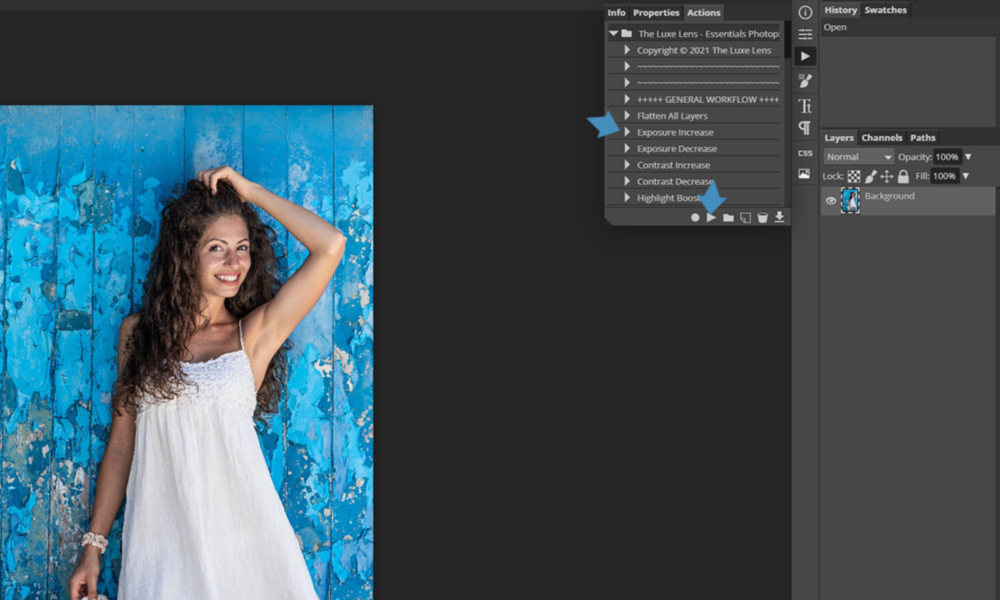Collapse The Luxe Lens action set
The height and width of the screenshot is (600, 1000).
point(613,33)
